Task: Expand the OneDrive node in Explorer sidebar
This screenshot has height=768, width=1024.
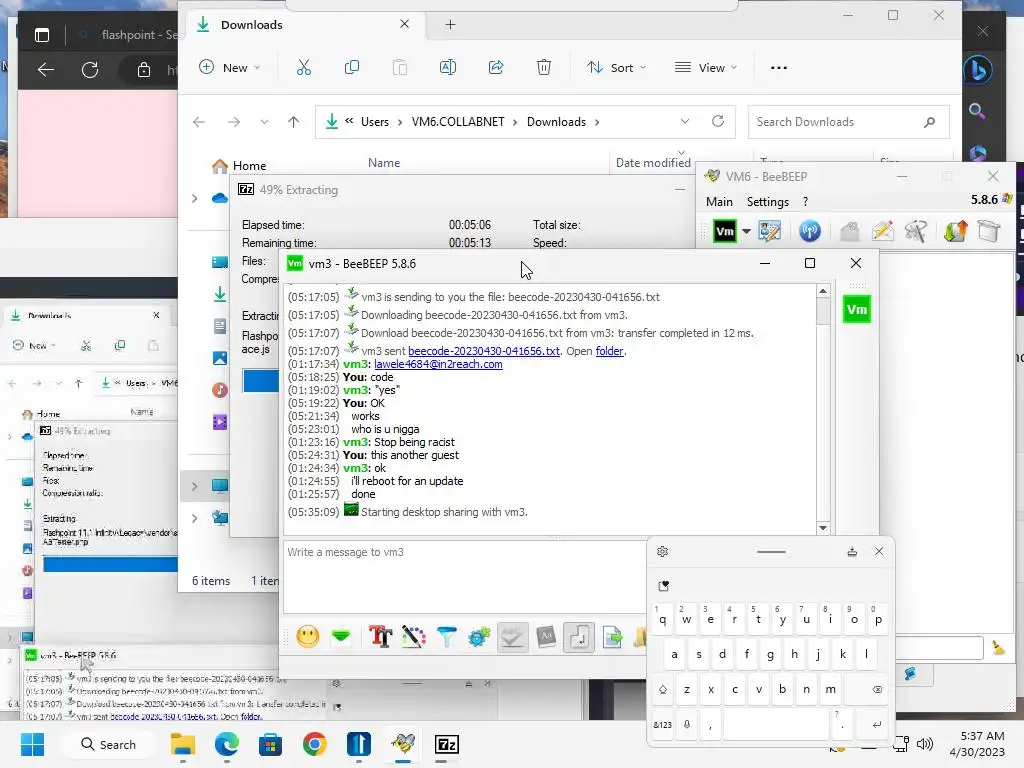Action: 195,198
